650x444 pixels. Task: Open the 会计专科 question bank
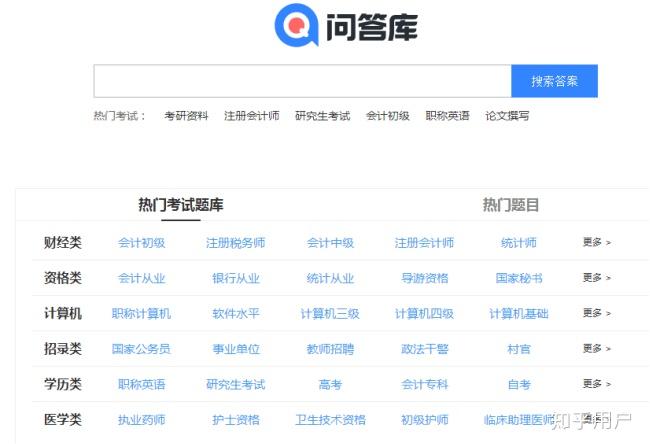pyautogui.click(x=424, y=384)
